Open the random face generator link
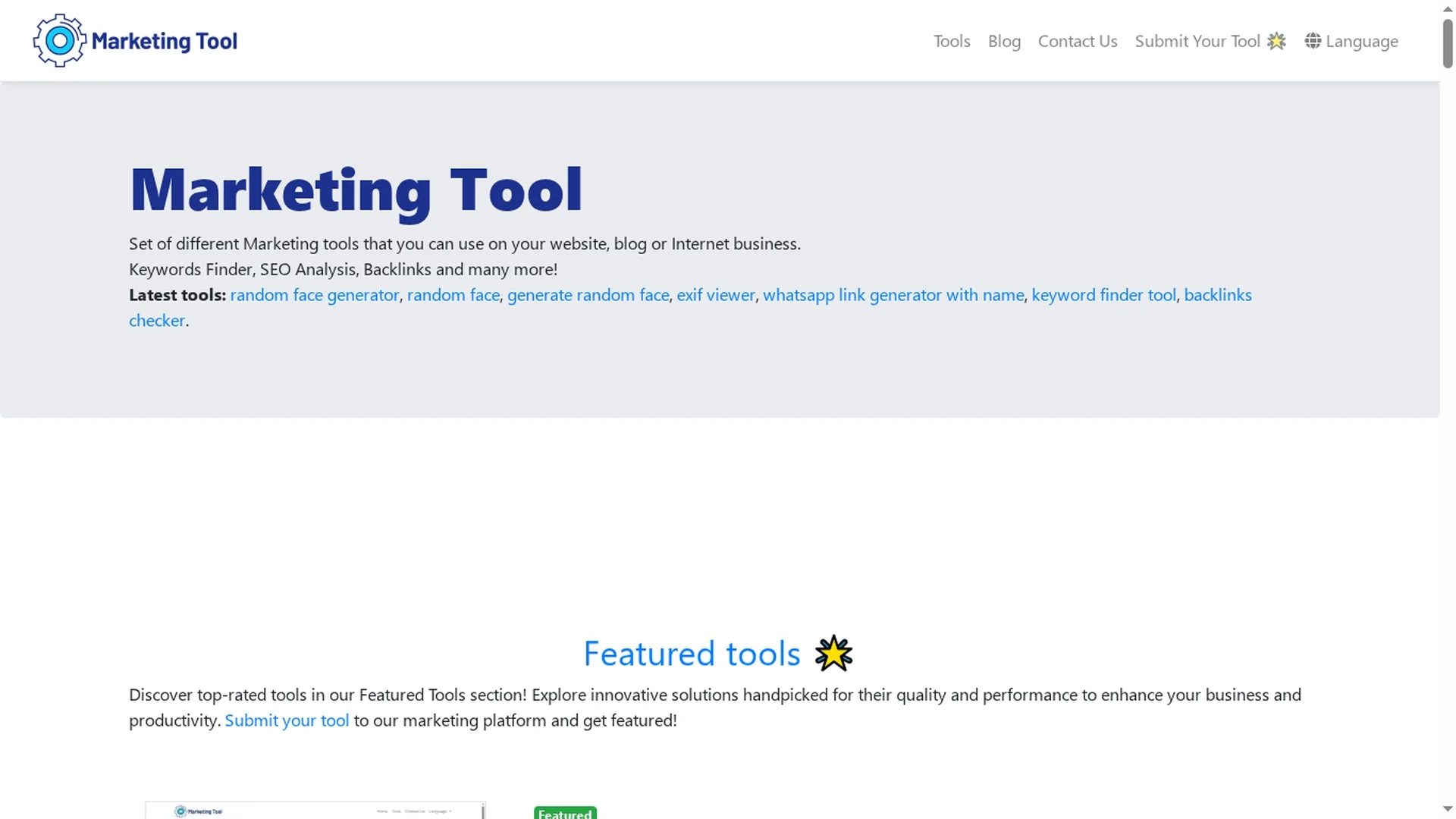 pyautogui.click(x=314, y=295)
